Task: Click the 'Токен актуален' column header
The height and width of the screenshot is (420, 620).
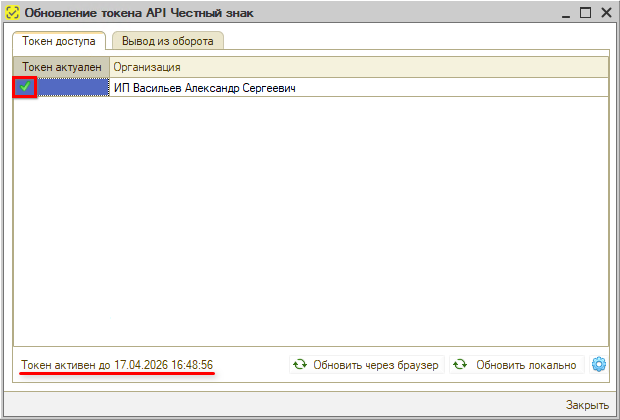Action: [61, 66]
